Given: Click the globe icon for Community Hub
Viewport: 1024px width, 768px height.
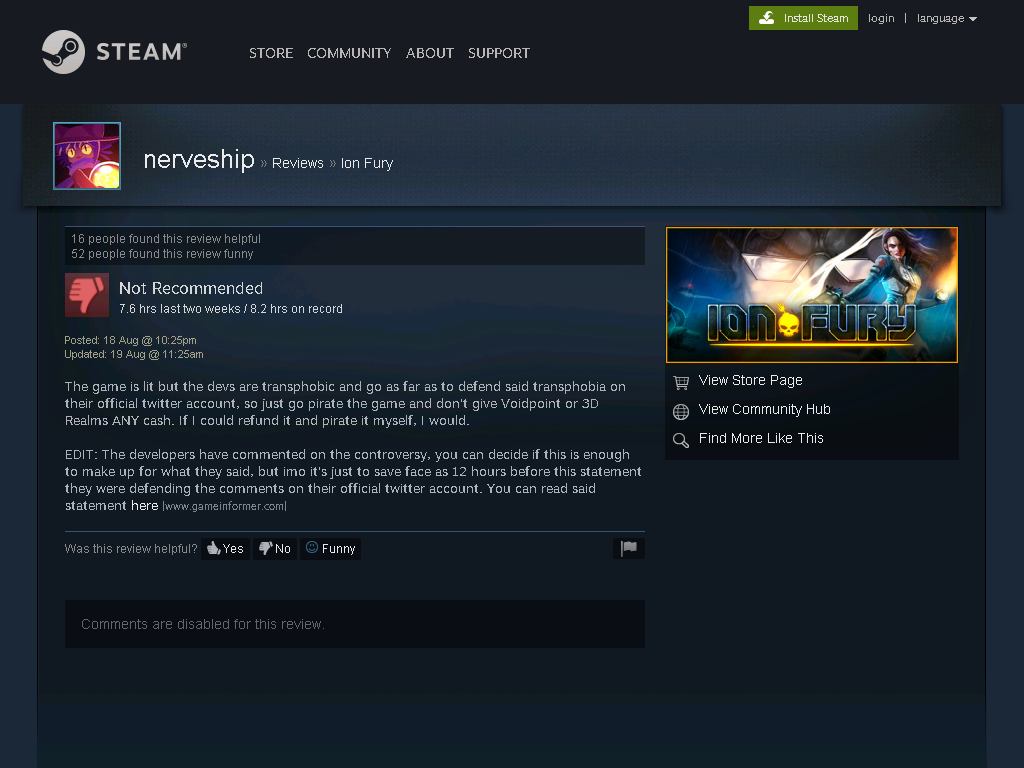Looking at the screenshot, I should click(681, 411).
